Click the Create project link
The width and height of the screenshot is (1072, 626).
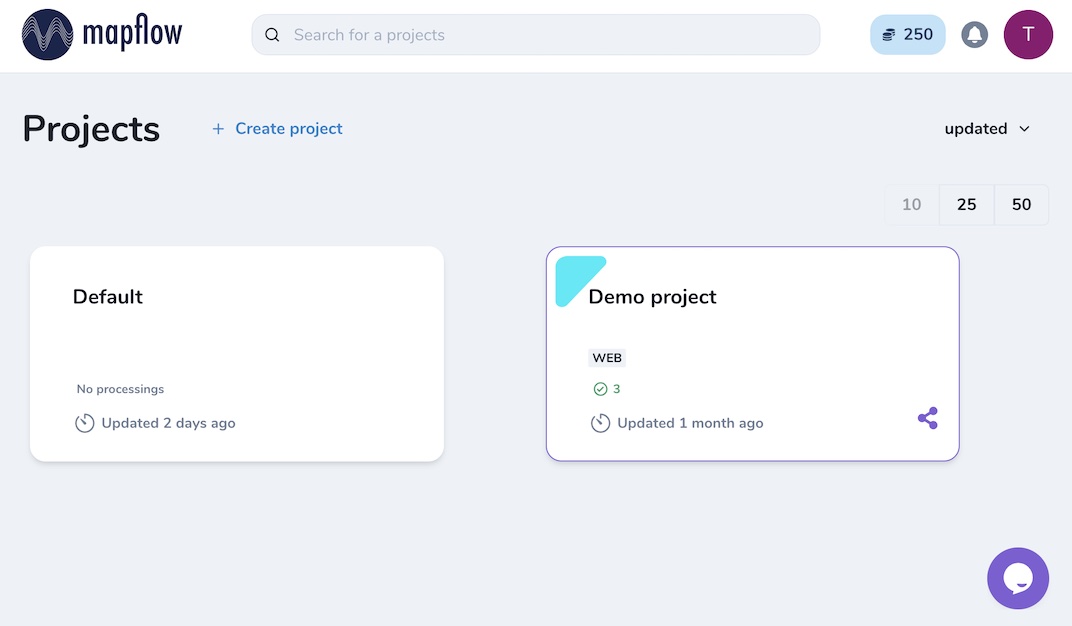coord(277,128)
